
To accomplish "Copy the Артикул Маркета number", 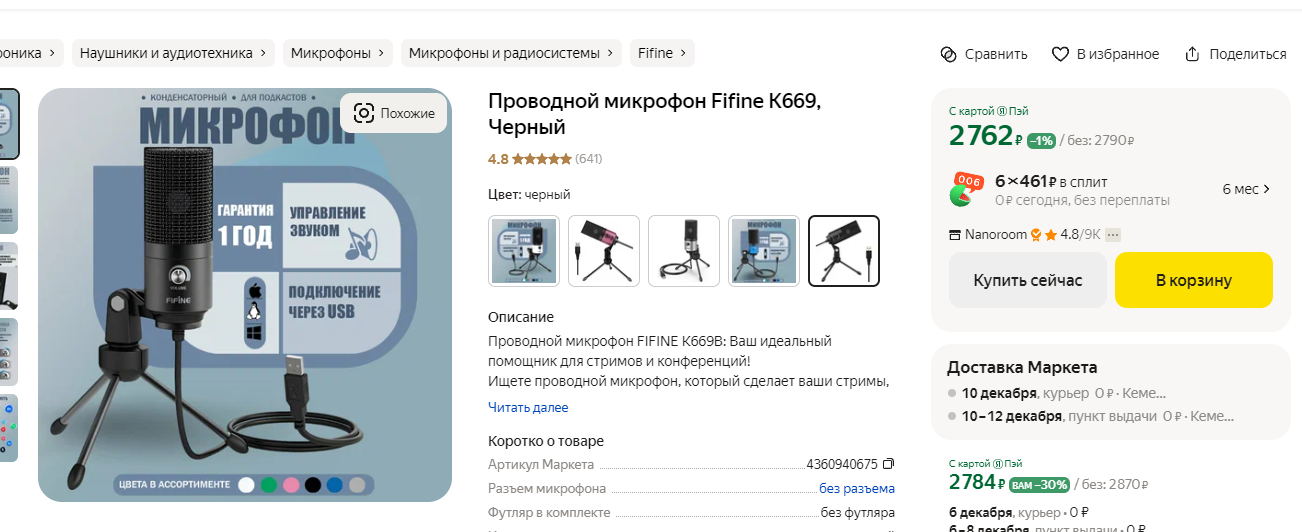I will pos(888,464).
